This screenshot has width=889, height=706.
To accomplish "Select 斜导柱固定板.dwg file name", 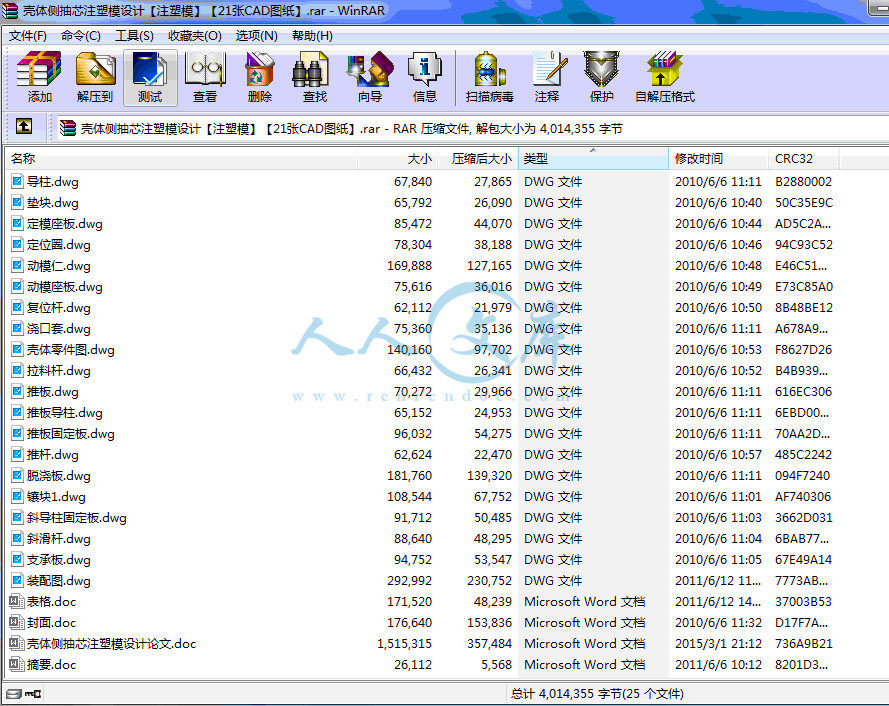I will click(77, 517).
